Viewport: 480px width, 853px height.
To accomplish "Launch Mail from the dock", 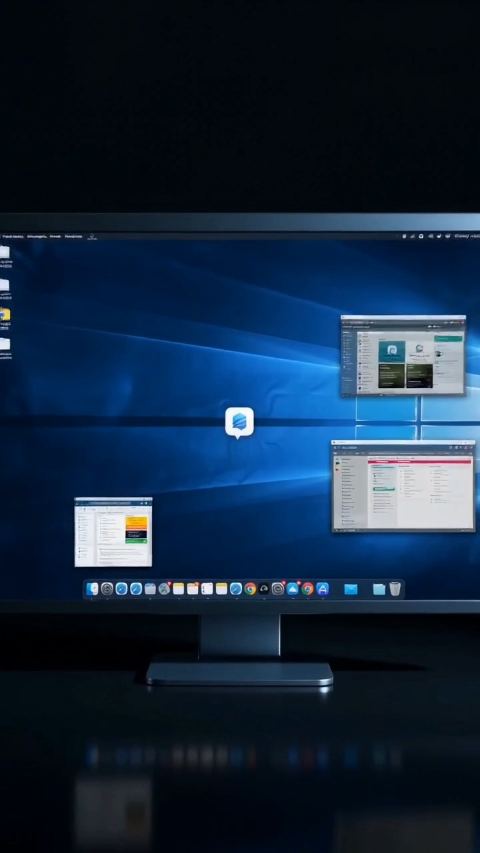I will point(351,589).
